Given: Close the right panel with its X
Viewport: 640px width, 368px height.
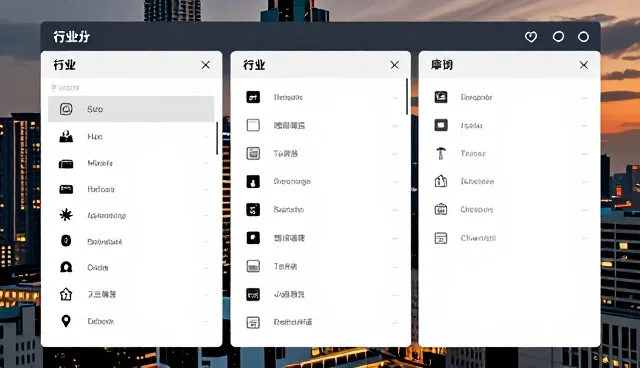Looking at the screenshot, I should coord(584,65).
